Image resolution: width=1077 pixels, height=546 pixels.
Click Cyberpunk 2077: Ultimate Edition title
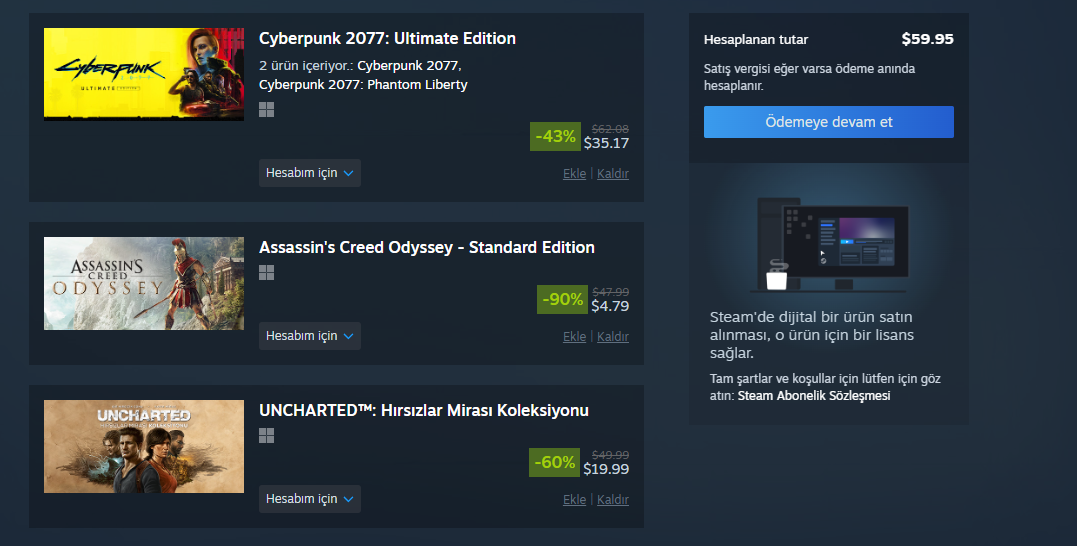click(387, 39)
